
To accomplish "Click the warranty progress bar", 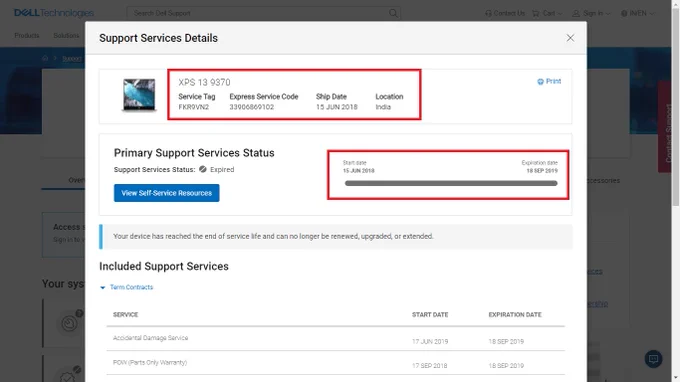I will [x=451, y=183].
